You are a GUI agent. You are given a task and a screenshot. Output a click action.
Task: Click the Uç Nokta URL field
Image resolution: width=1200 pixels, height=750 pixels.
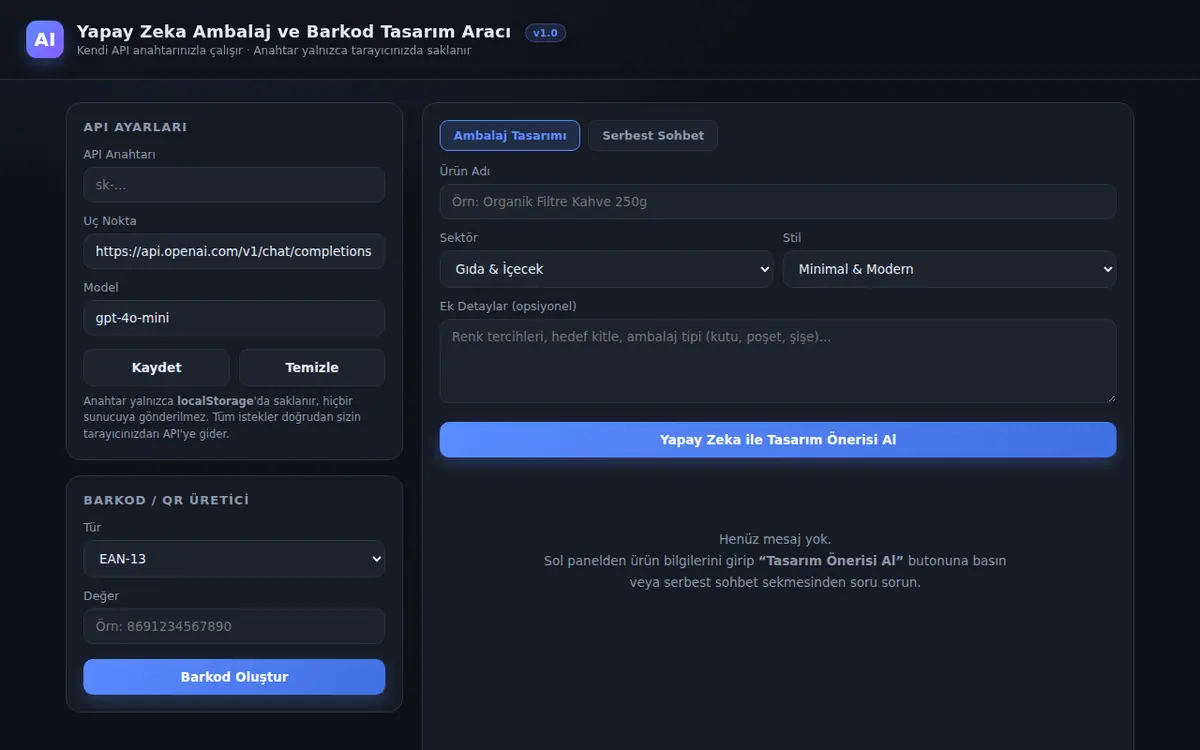[234, 251]
